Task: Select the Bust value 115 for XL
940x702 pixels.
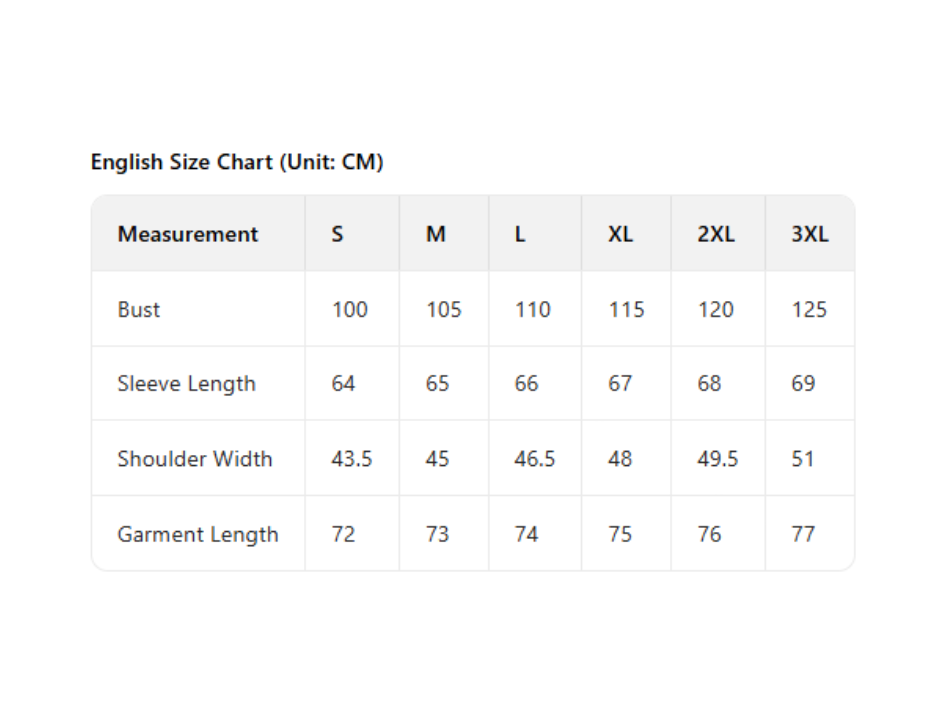Action: [x=626, y=309]
